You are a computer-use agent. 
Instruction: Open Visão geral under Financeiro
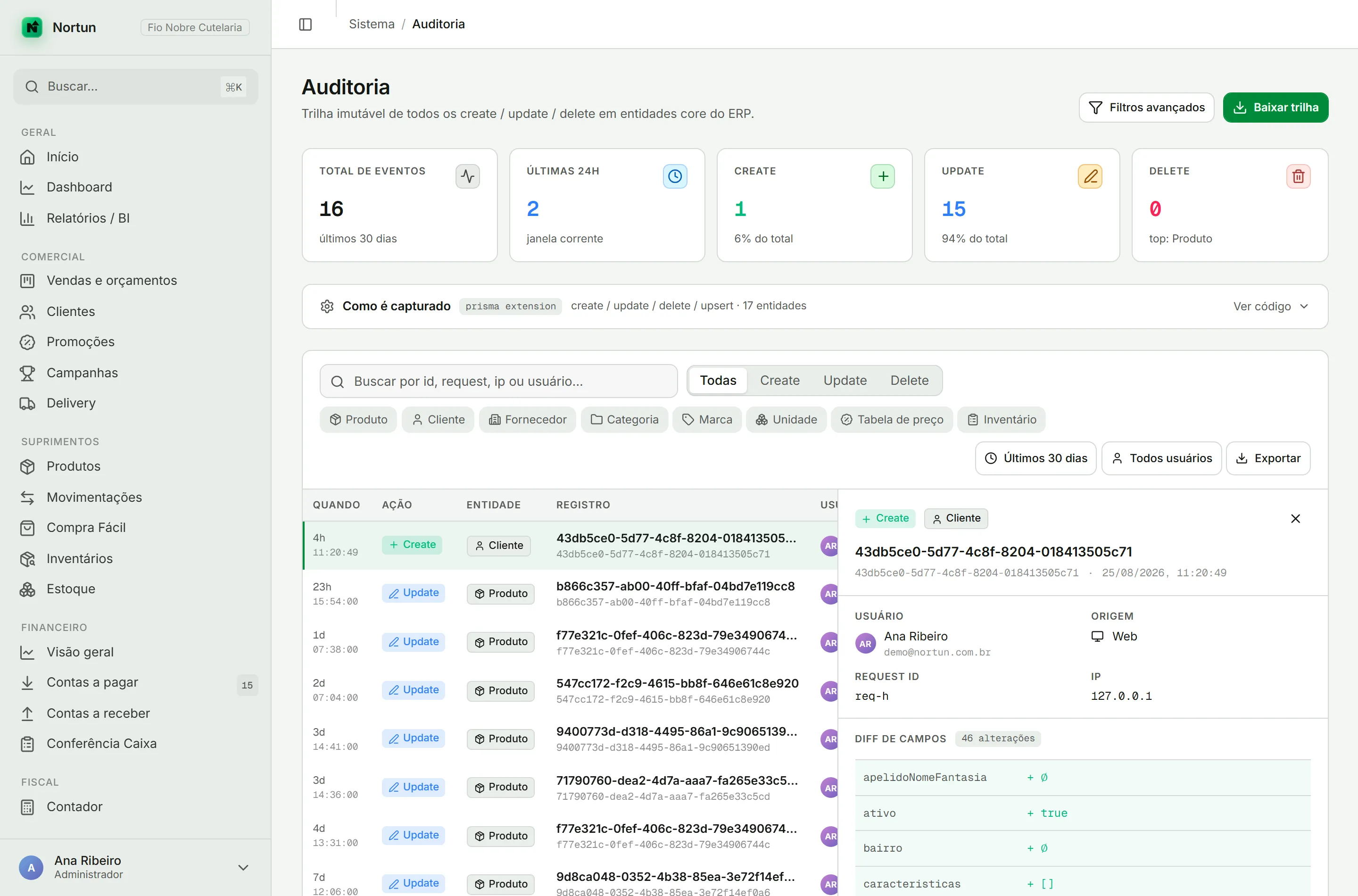point(135,652)
